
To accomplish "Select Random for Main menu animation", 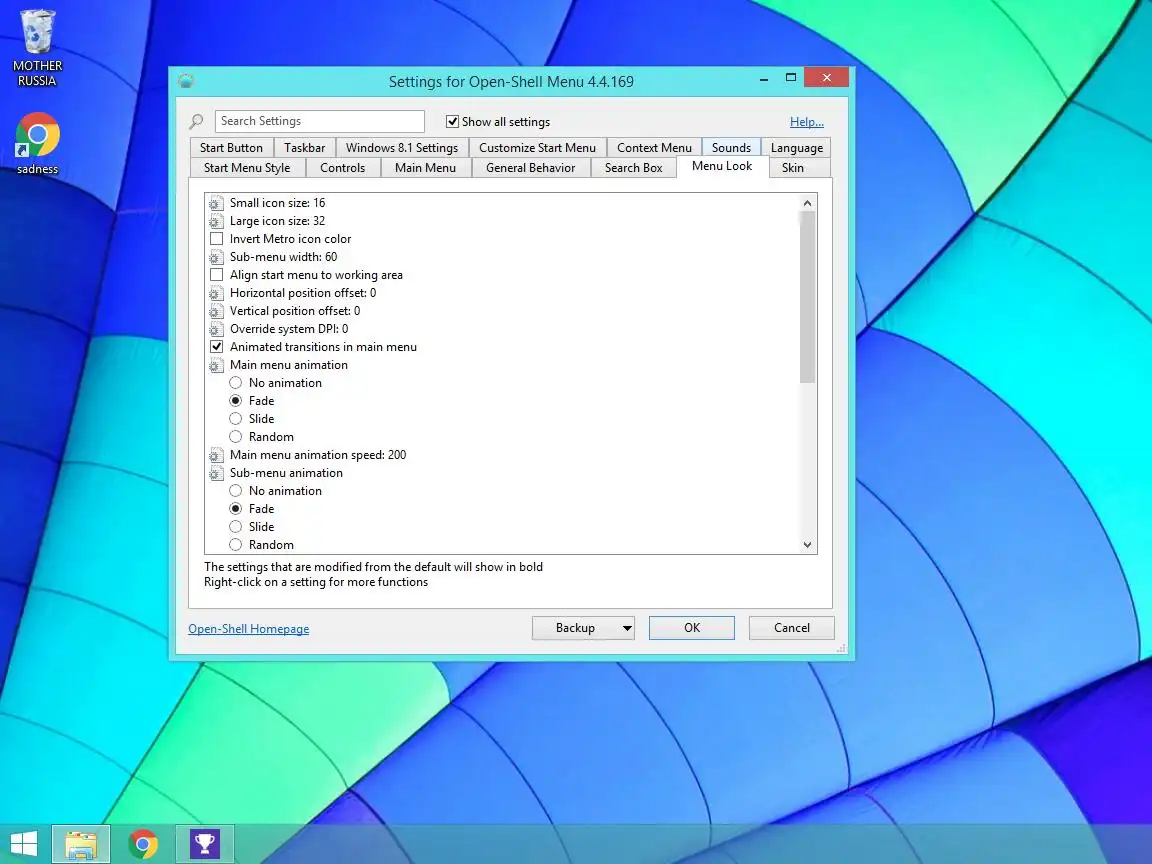I will (235, 436).
